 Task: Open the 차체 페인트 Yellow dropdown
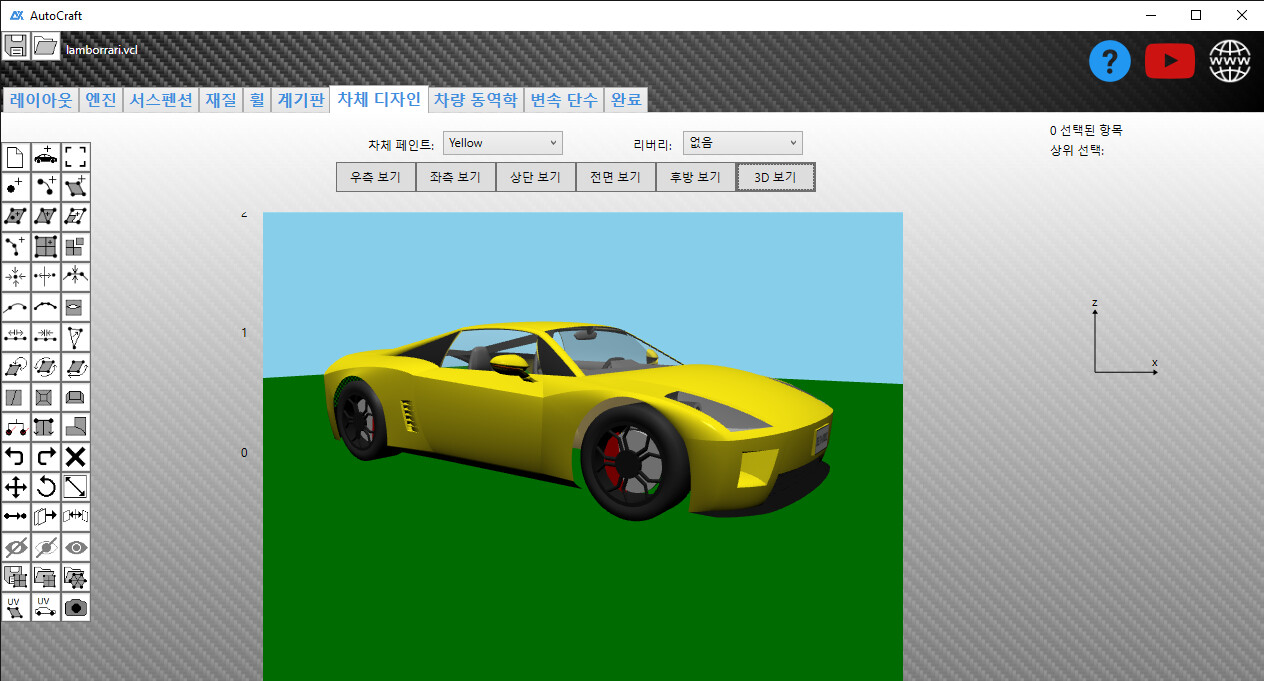503,143
